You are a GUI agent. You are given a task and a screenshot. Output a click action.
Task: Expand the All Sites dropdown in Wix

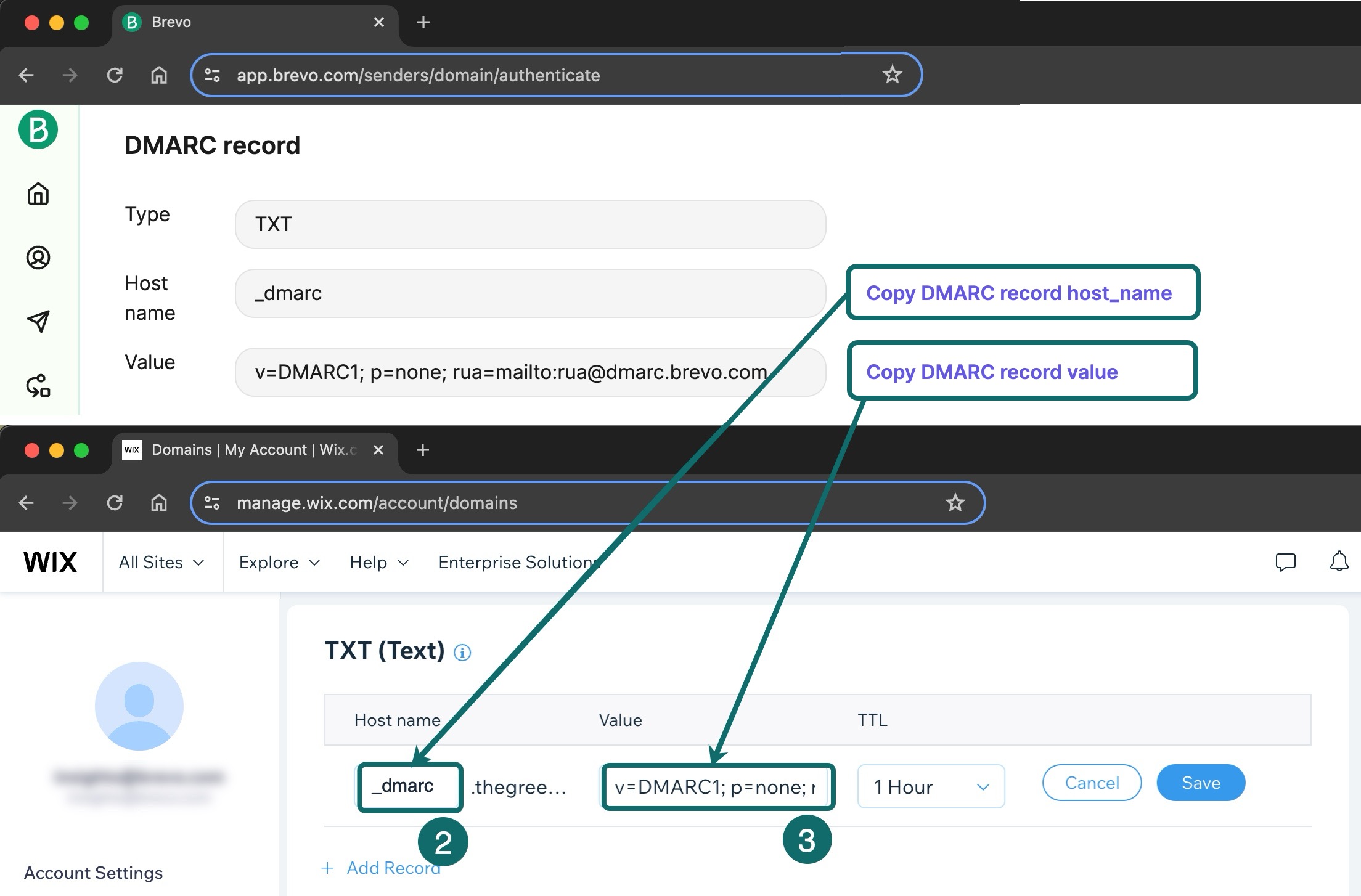[x=159, y=562]
